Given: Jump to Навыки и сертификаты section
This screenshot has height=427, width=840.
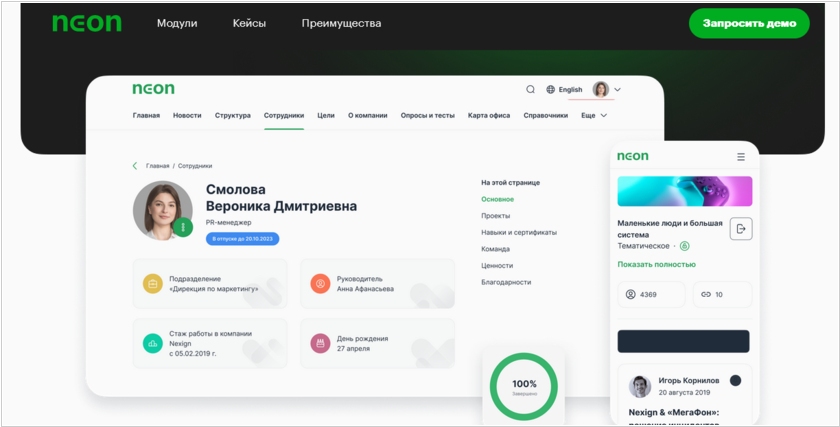Looking at the screenshot, I should click(519, 233).
